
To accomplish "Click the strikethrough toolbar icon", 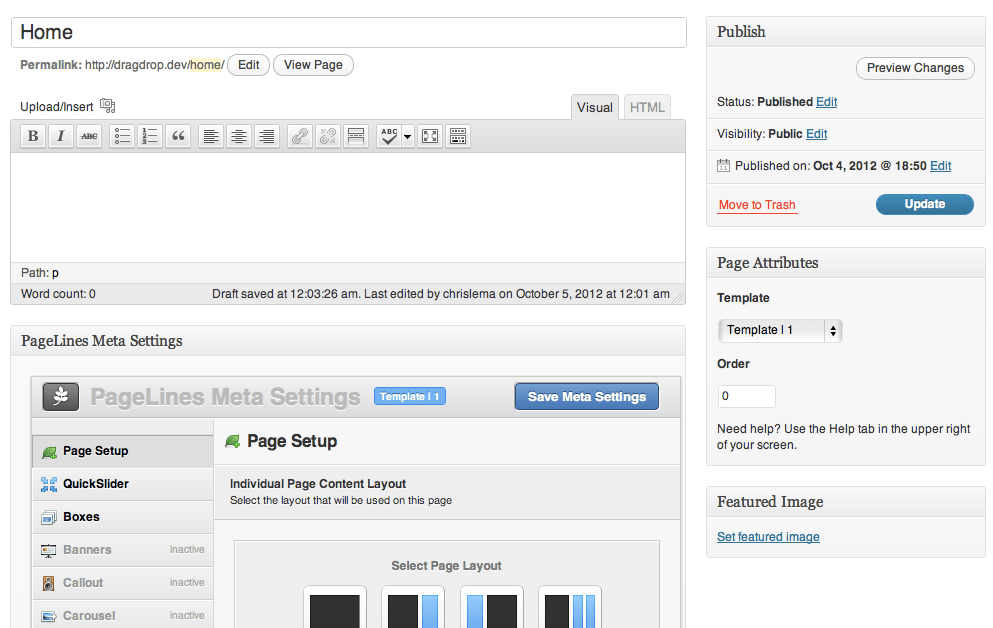I will click(89, 137).
